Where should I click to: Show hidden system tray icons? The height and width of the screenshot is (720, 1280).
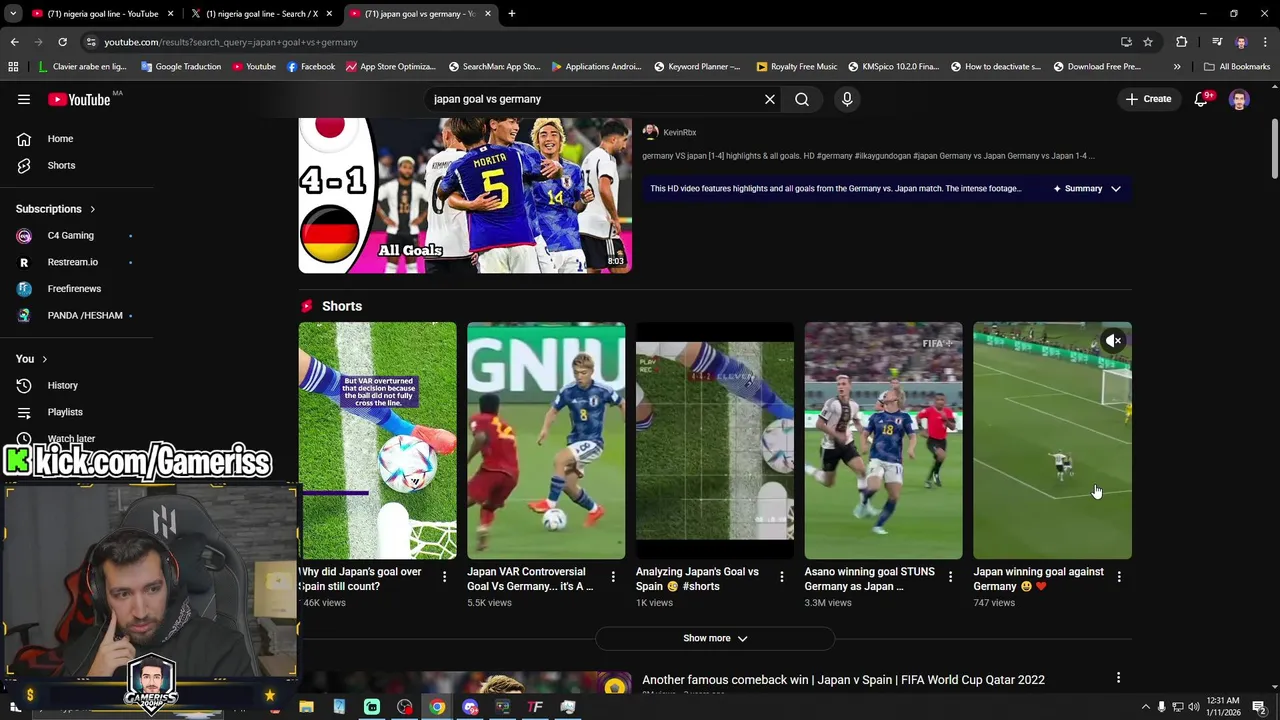[x=1145, y=707]
